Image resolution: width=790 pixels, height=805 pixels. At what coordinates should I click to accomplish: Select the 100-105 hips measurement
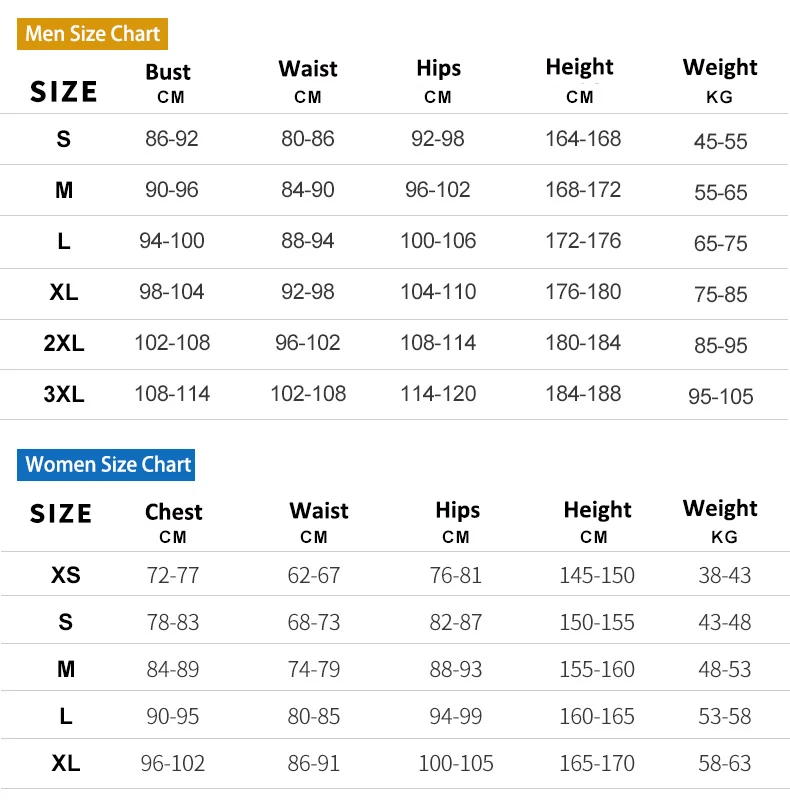point(456,764)
